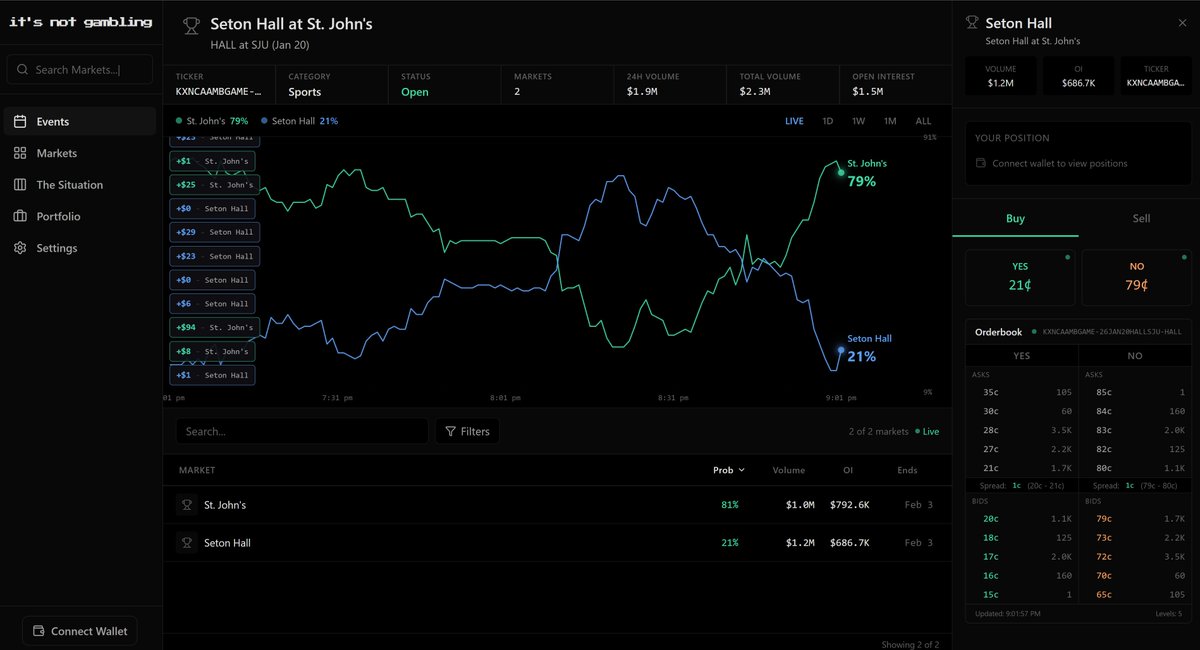Viewport: 1200px width, 650px height.
Task: Click the 24H VOLUME $1.9M stat
Action: [x=670, y=84]
